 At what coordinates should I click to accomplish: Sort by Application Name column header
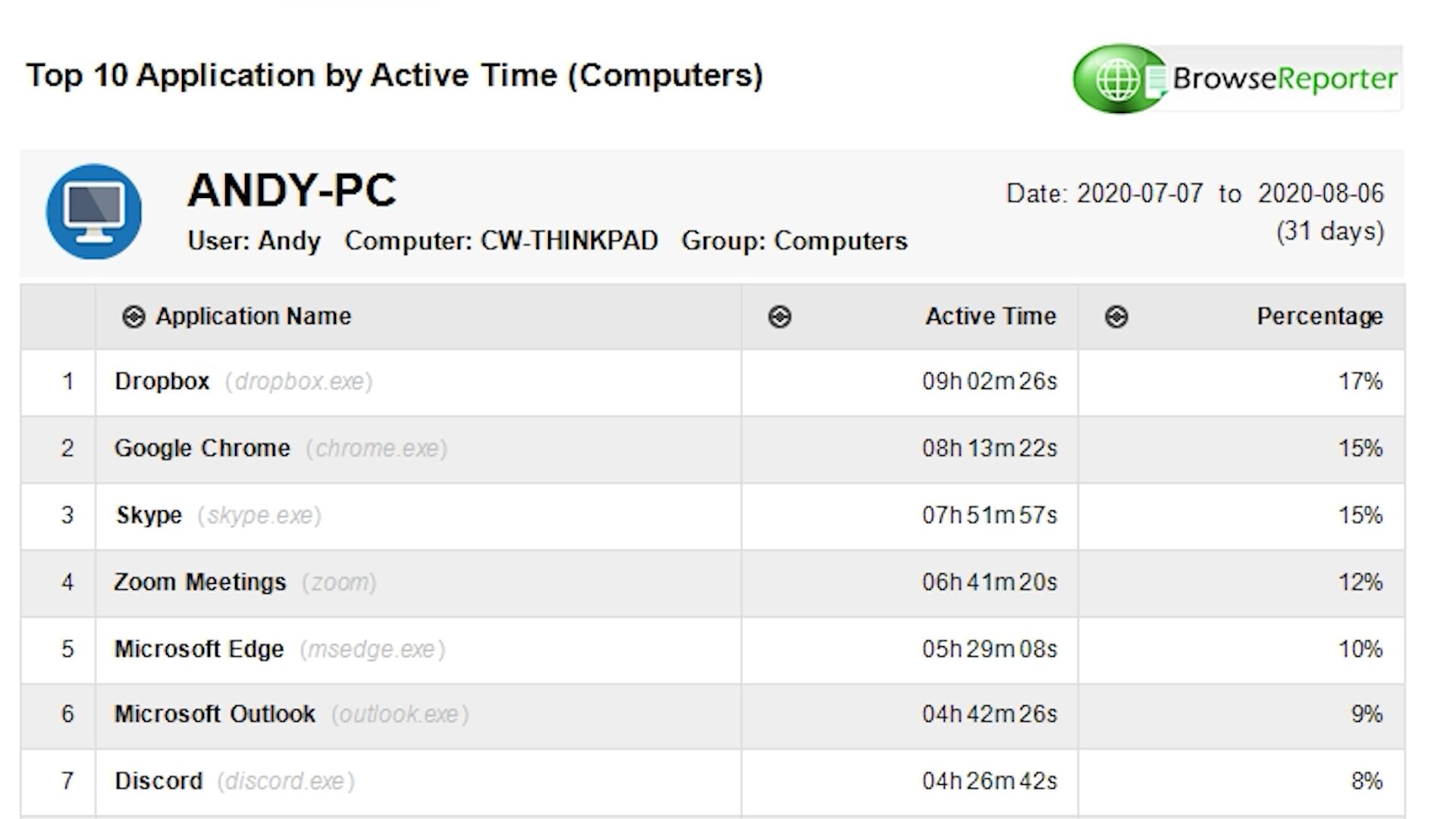pos(253,316)
